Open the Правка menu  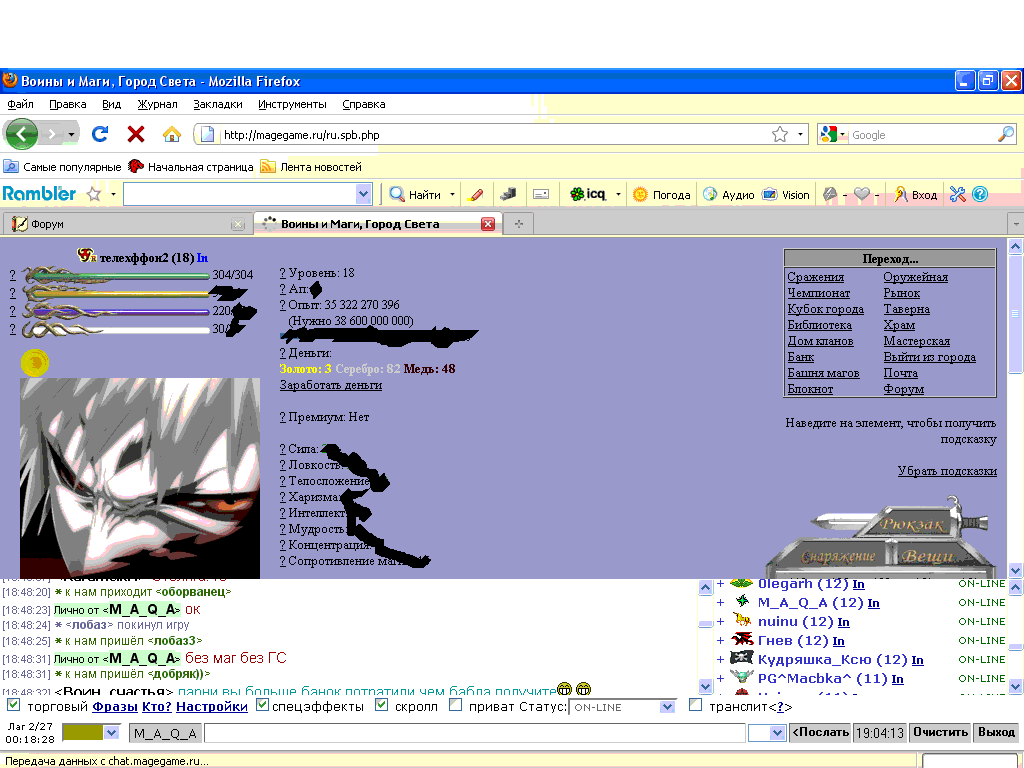67,104
